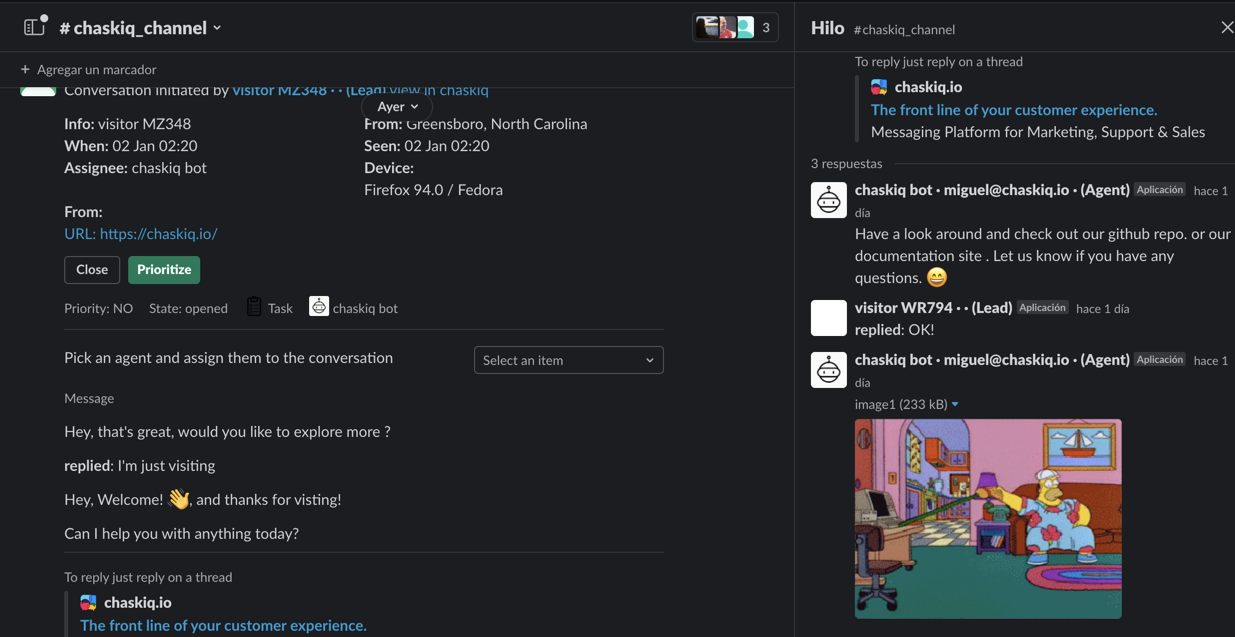1235x637 pixels.
Task: Toggle the sidebar panel icon
Action: pos(34,27)
